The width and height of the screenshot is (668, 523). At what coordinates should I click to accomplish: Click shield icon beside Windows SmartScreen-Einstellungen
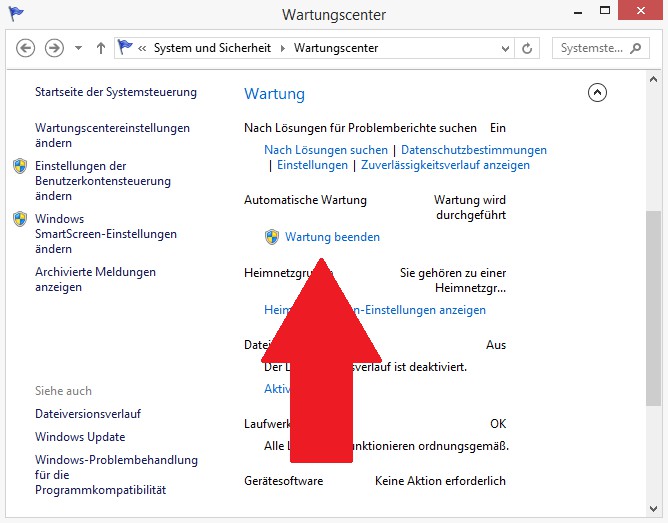click(x=20, y=219)
